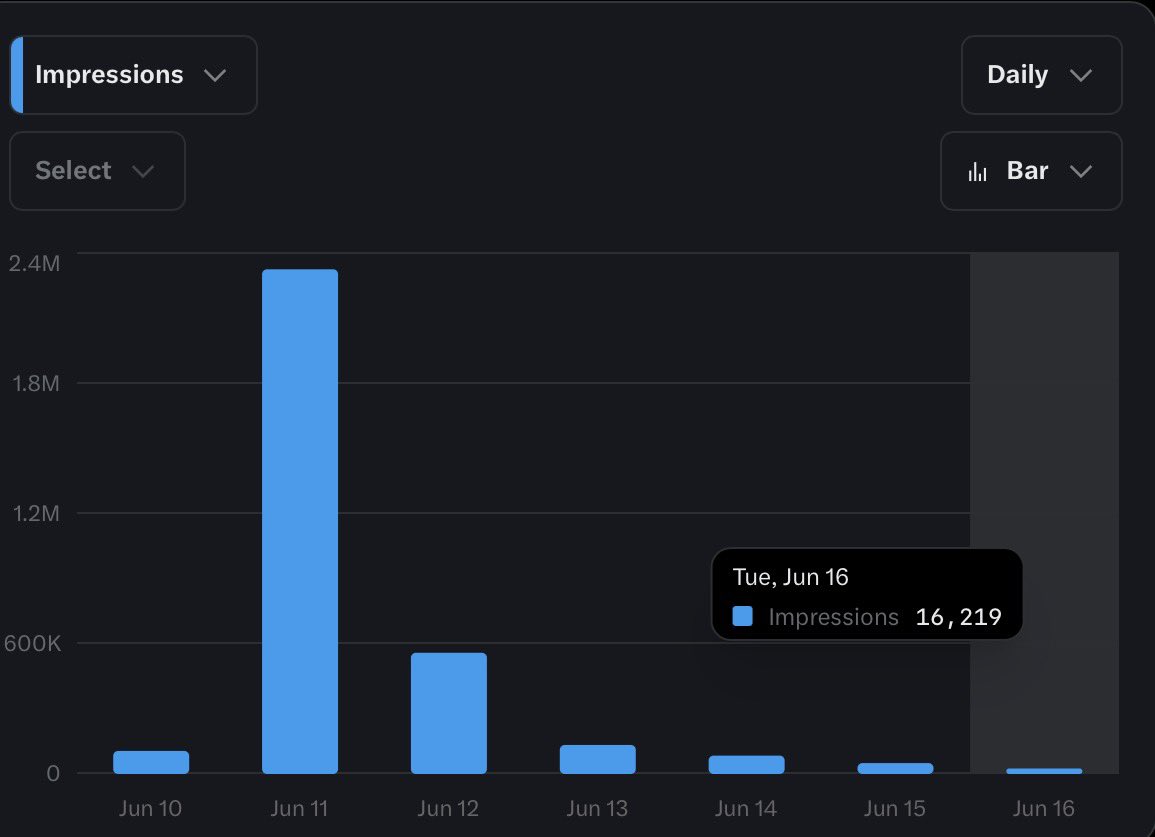Click the 0 axis label
Screen dimensions: 1155x837
point(53,773)
